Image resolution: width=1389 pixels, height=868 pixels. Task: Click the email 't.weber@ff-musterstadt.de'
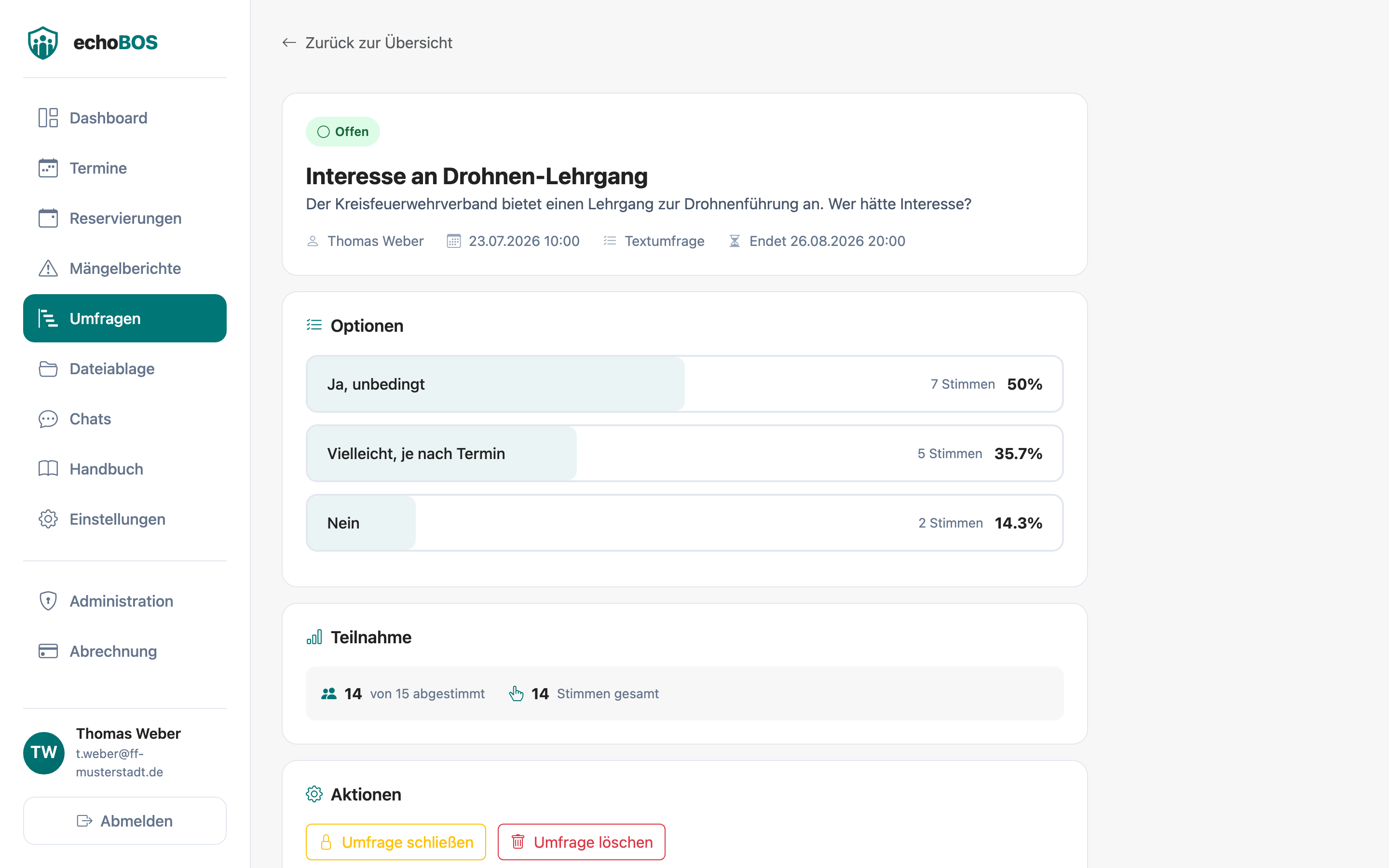point(120,762)
